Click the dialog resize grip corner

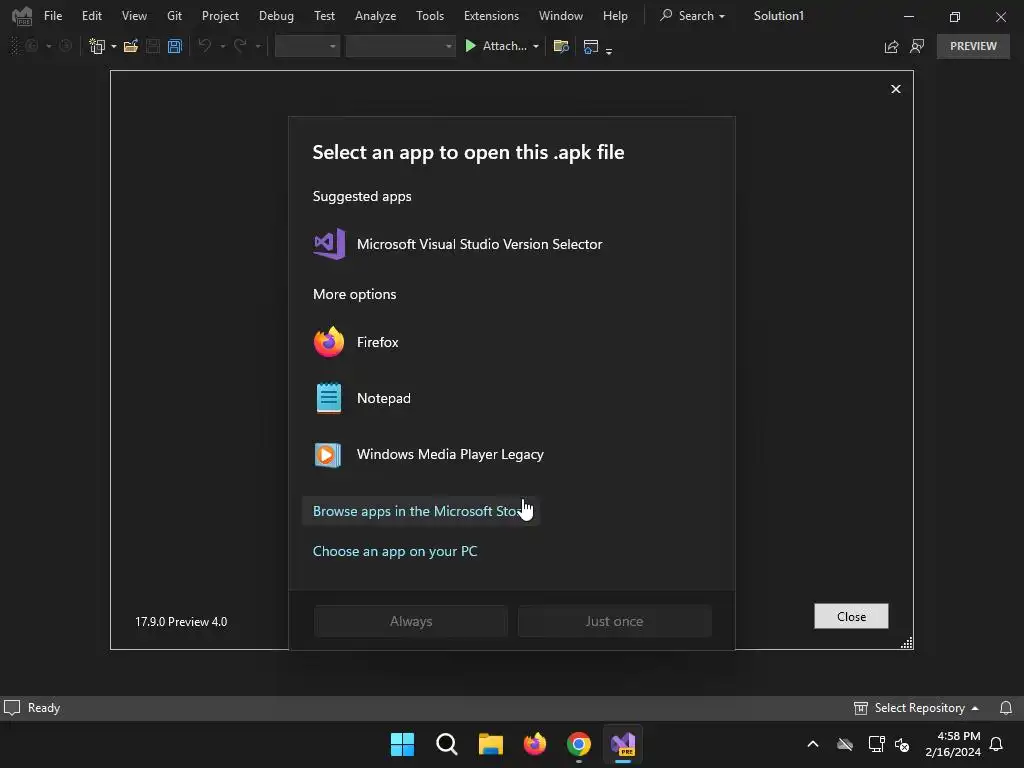pos(906,643)
